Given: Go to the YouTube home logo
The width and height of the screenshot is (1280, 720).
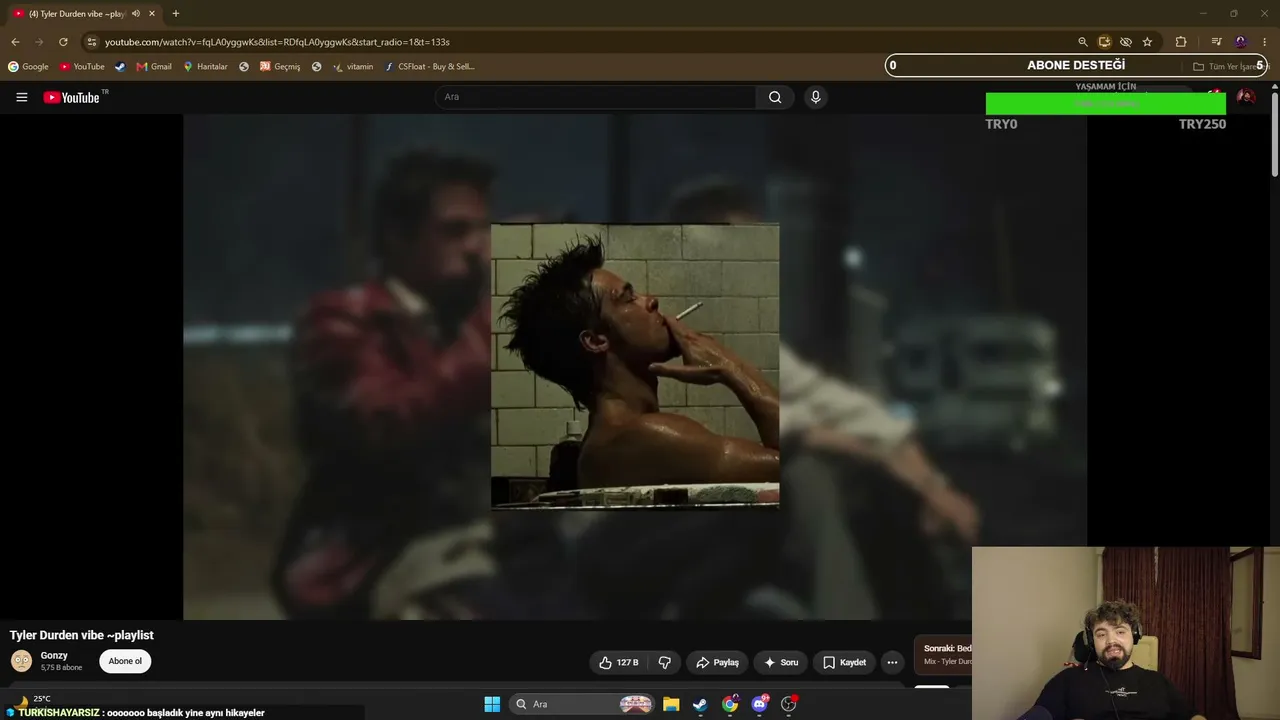Looking at the screenshot, I should click(x=72, y=97).
